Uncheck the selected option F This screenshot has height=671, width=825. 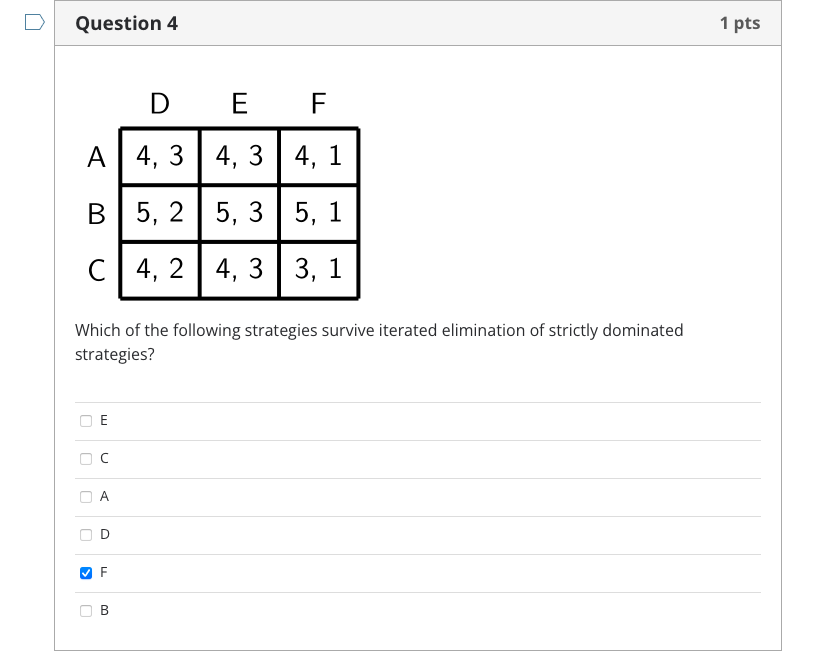click(x=85, y=572)
